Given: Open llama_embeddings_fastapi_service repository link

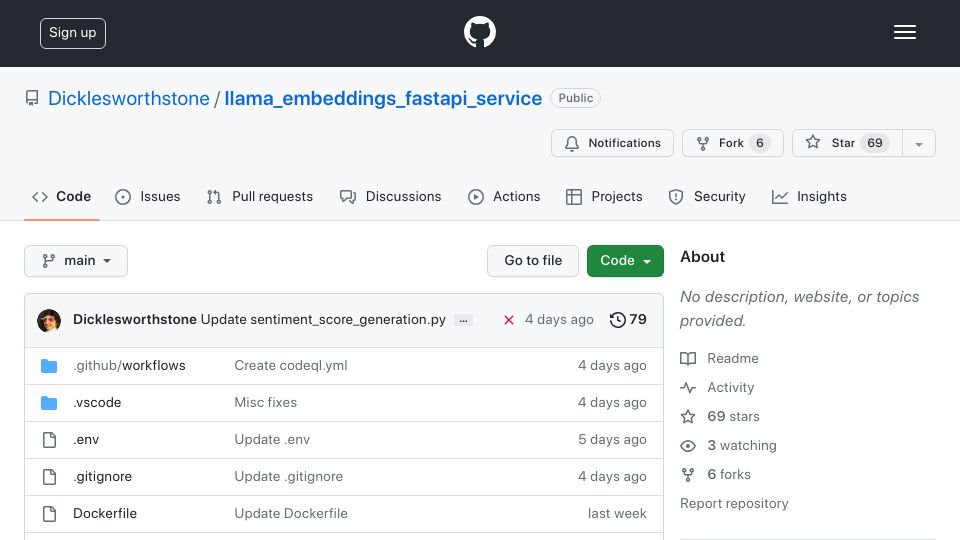Looking at the screenshot, I should pos(383,98).
